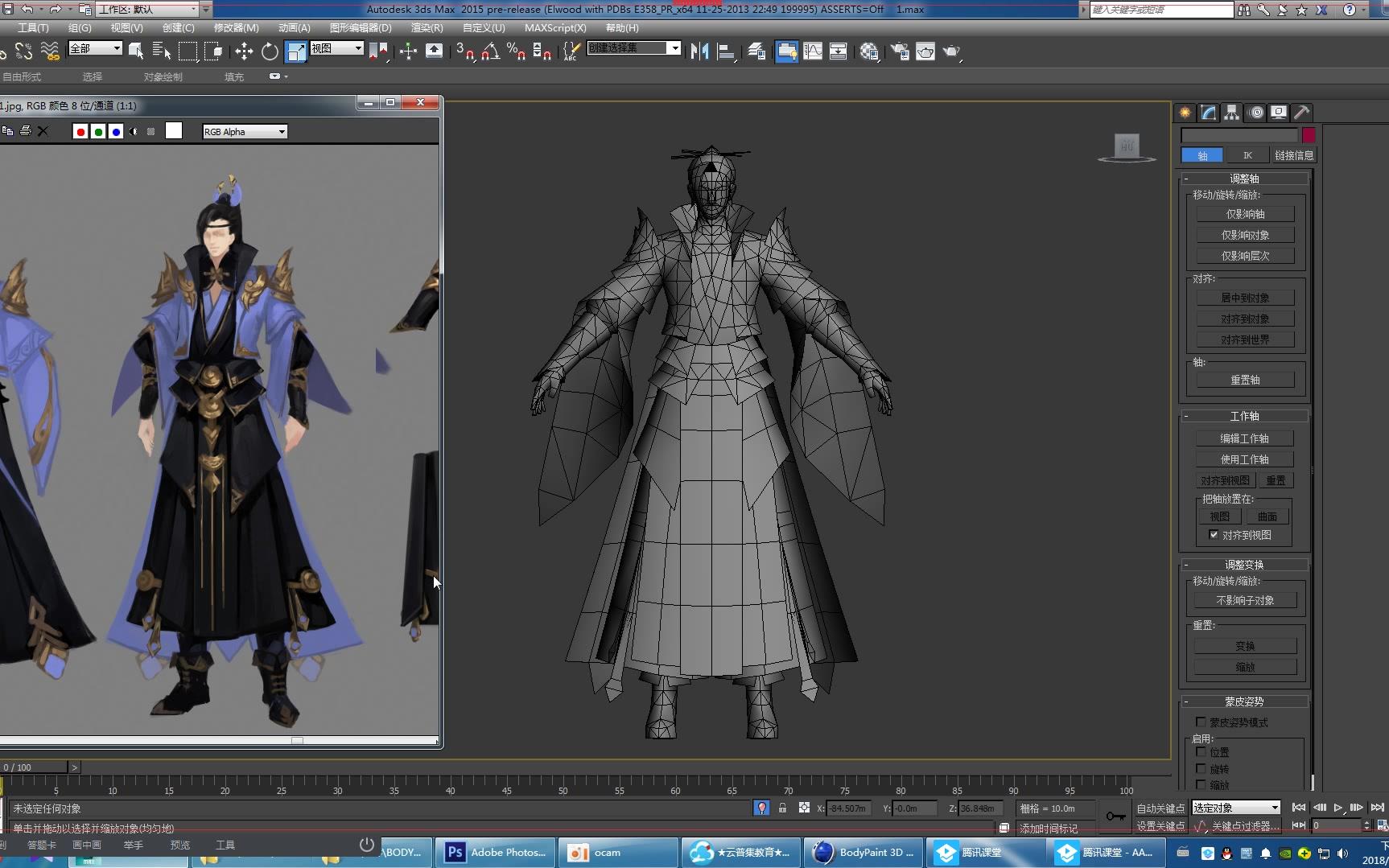
Task: Select the Select Object arrow tool
Action: [x=136, y=51]
